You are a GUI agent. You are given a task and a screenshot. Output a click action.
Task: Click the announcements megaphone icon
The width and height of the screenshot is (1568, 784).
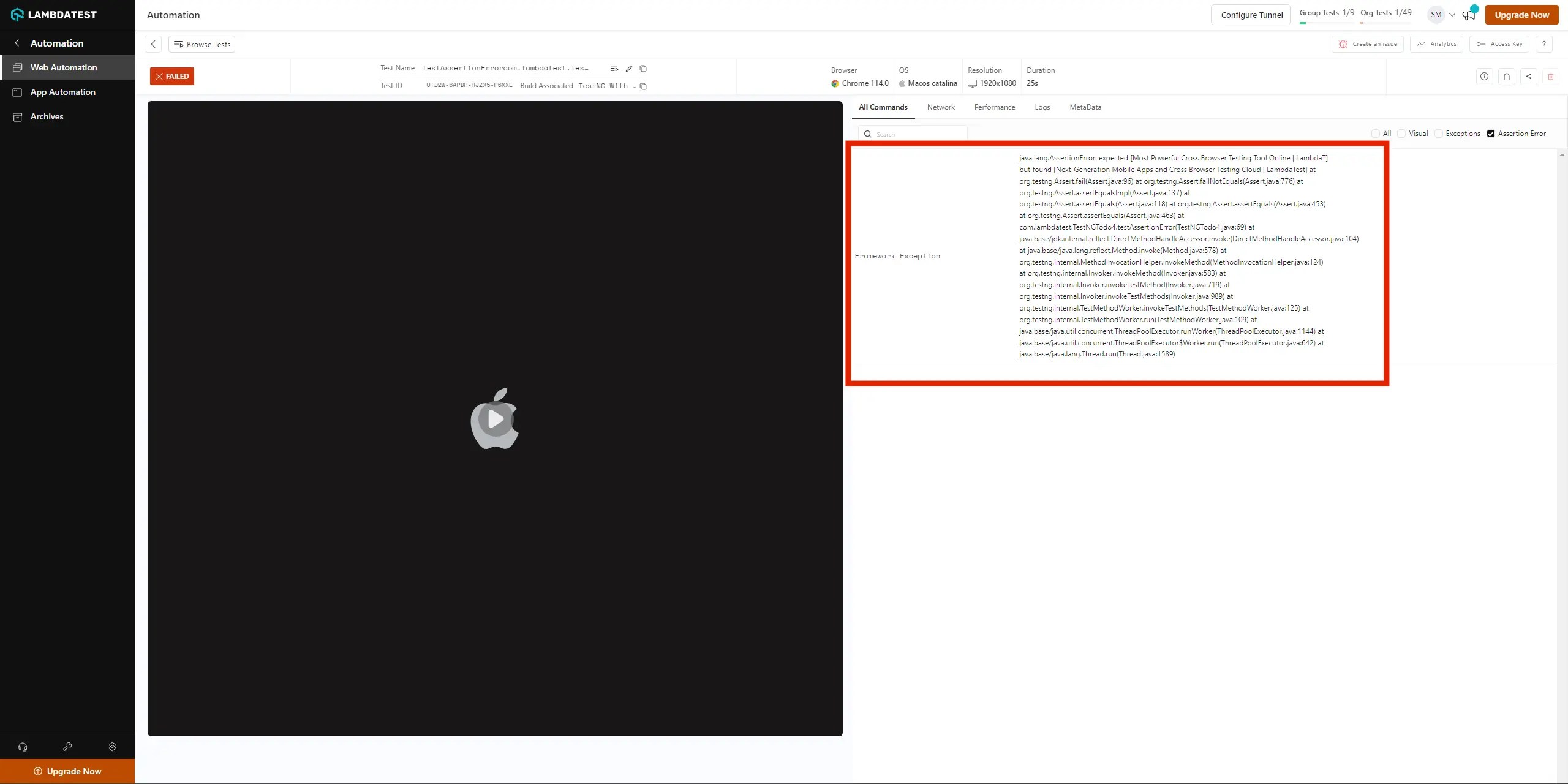(1469, 15)
